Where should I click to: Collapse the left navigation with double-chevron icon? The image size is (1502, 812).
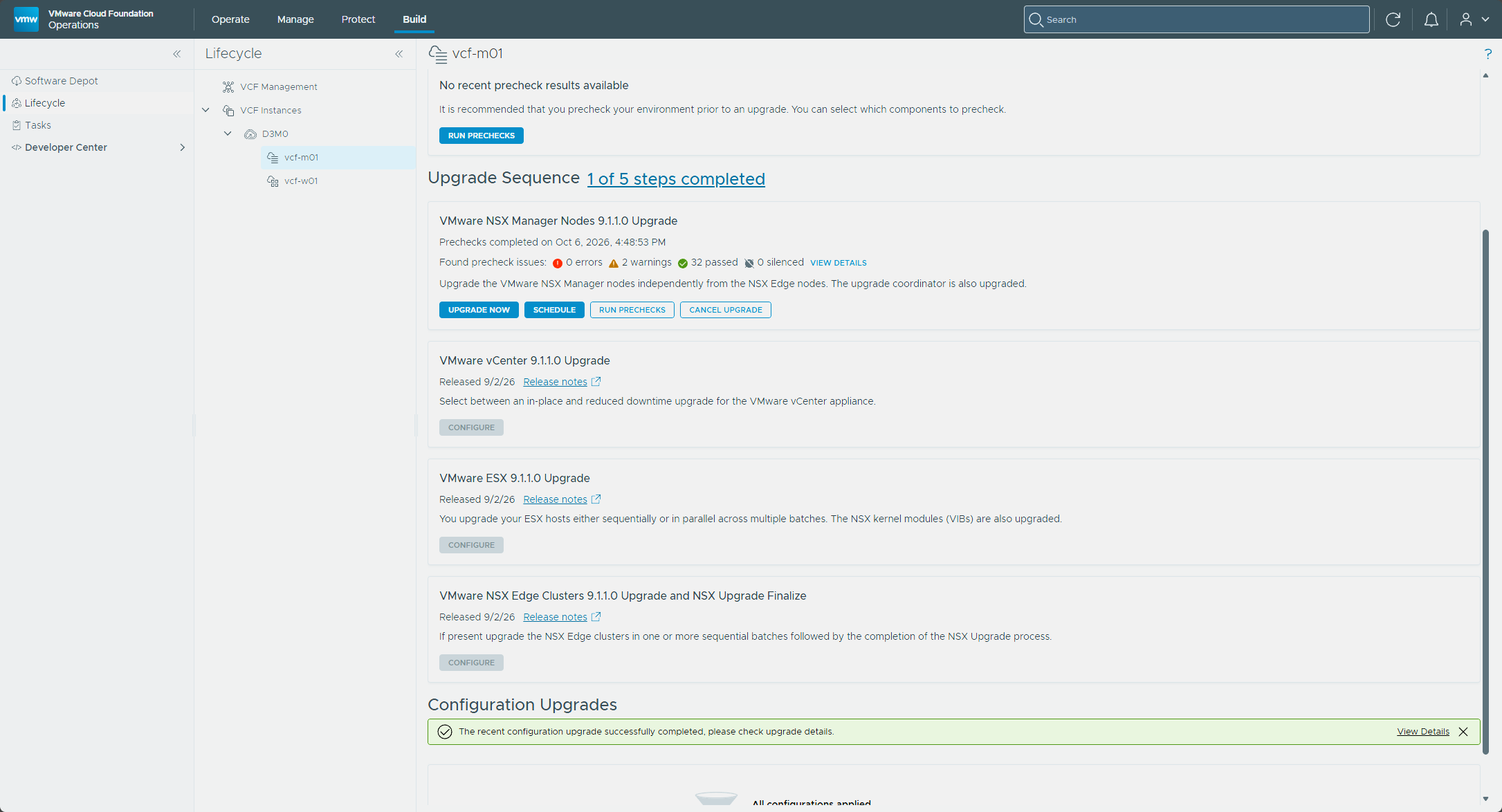177,53
